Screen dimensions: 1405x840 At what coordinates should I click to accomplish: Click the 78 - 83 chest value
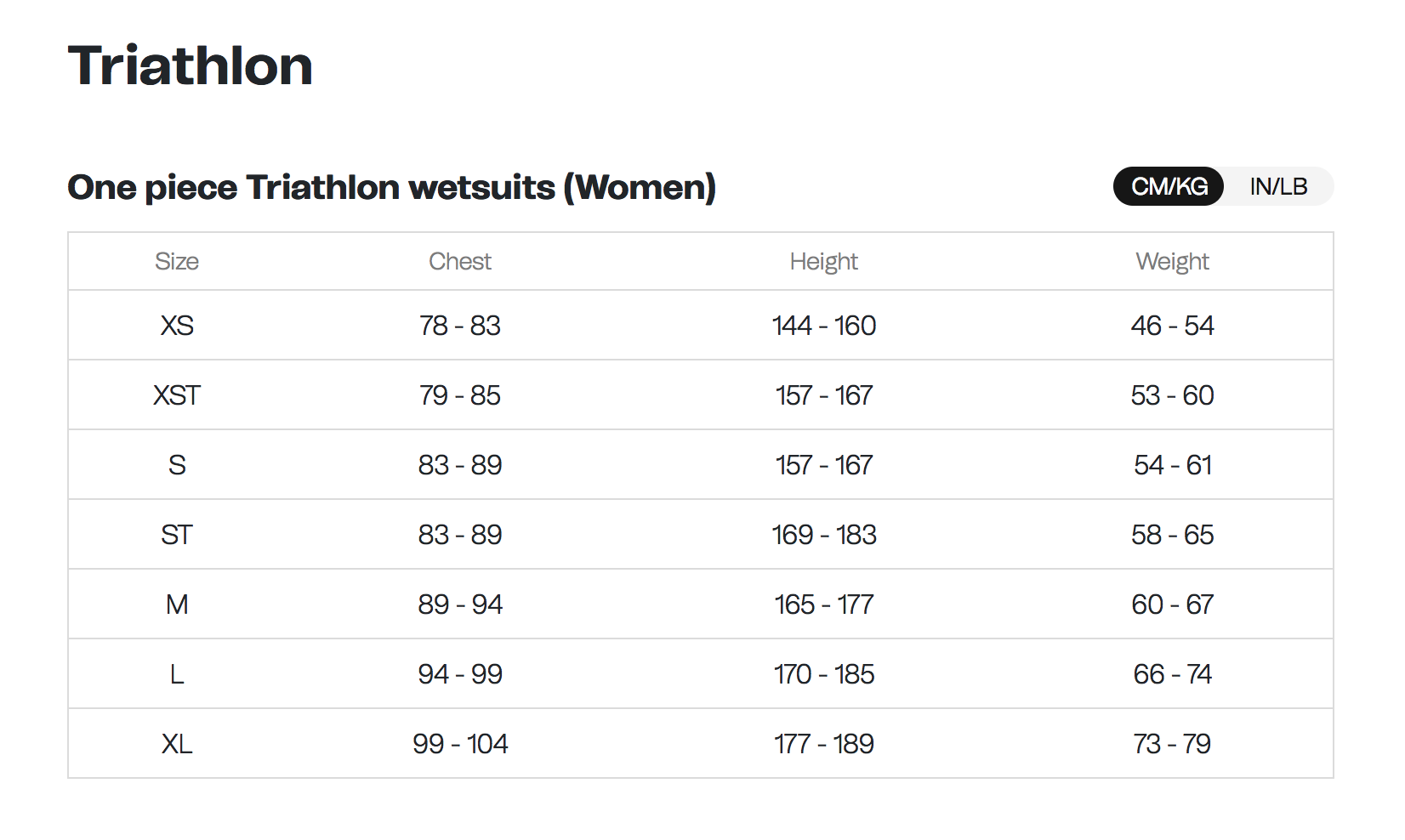click(x=460, y=326)
